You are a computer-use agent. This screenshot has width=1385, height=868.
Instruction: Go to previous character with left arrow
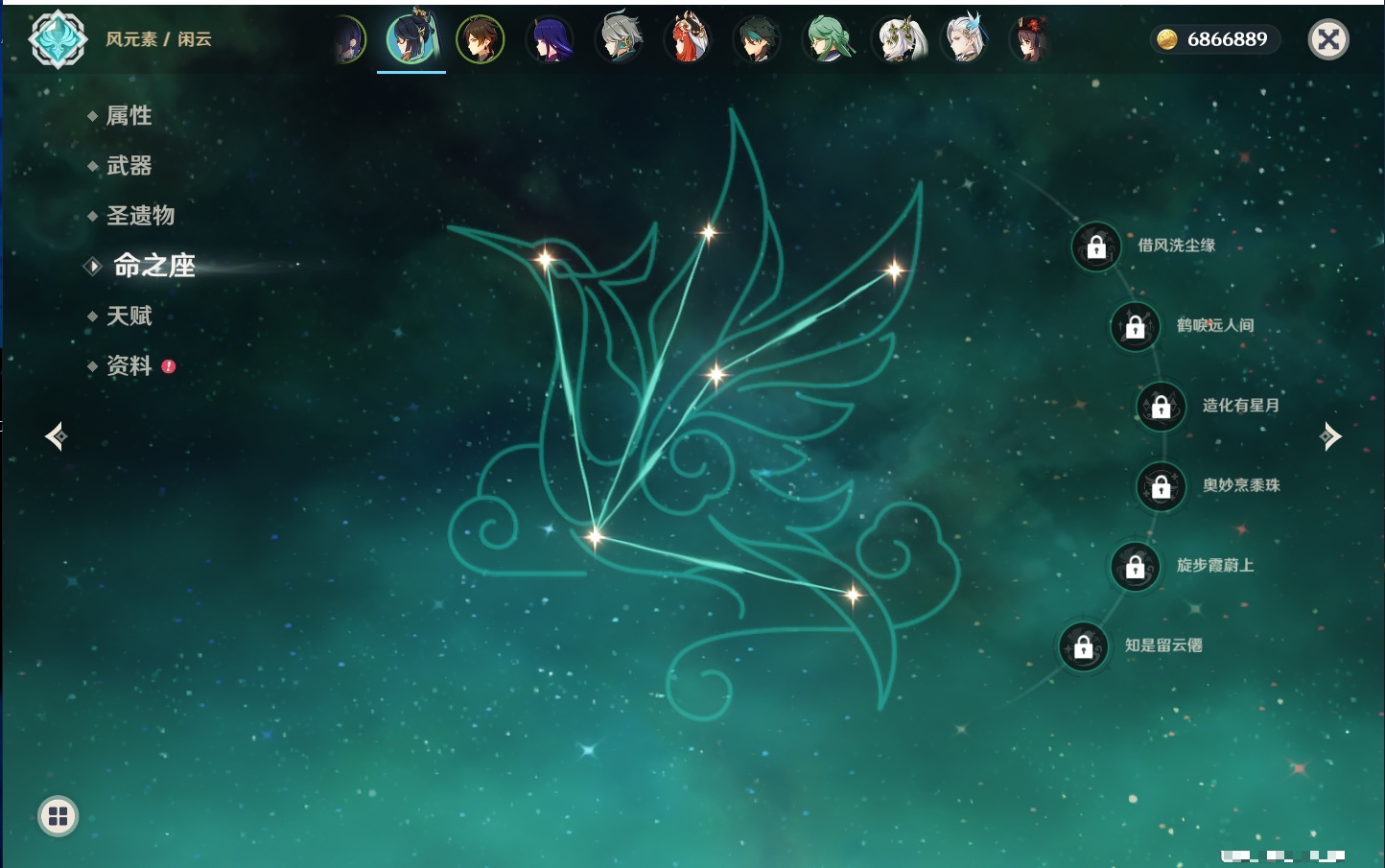click(x=56, y=436)
